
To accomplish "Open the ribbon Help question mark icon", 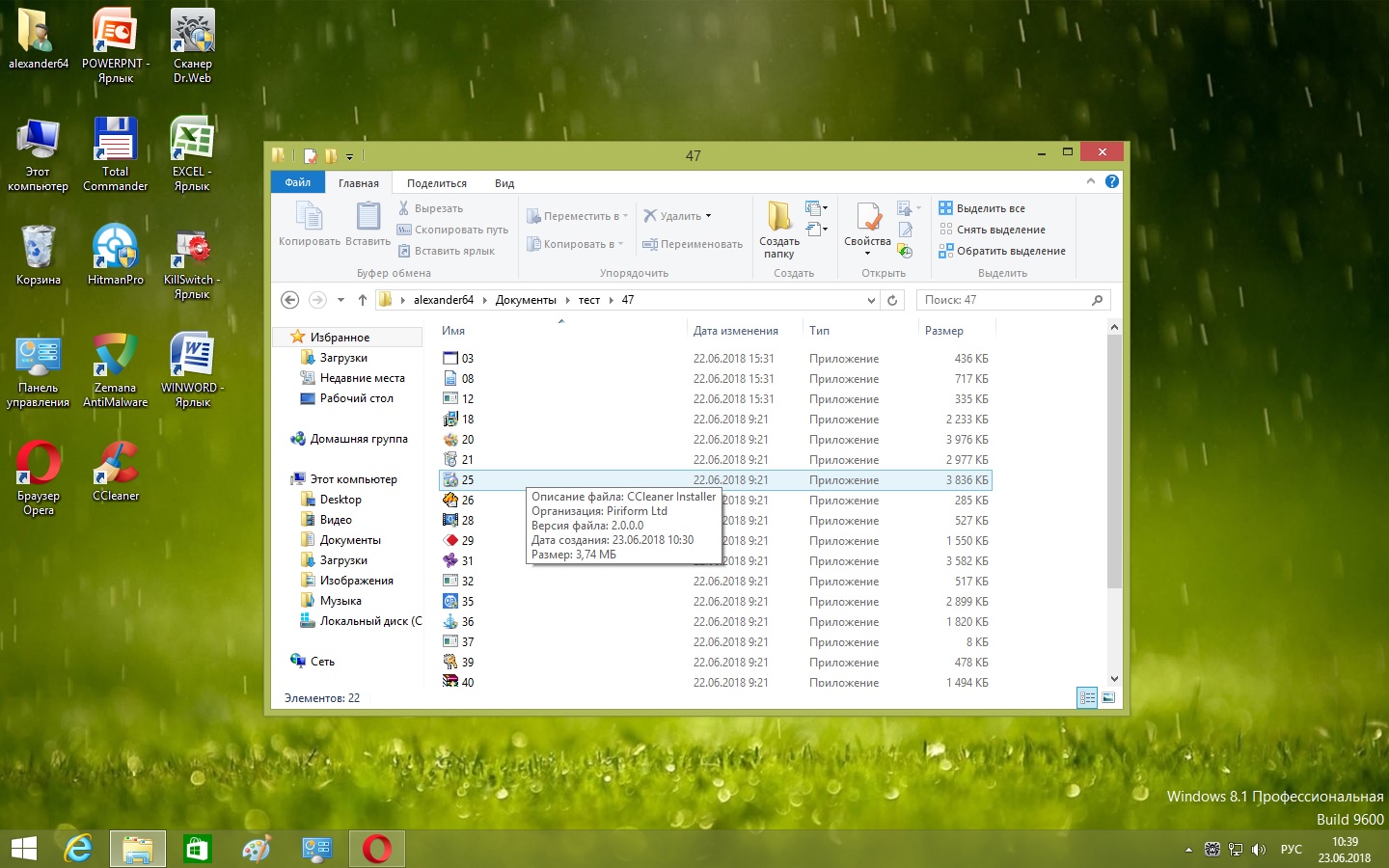I will click(1112, 181).
